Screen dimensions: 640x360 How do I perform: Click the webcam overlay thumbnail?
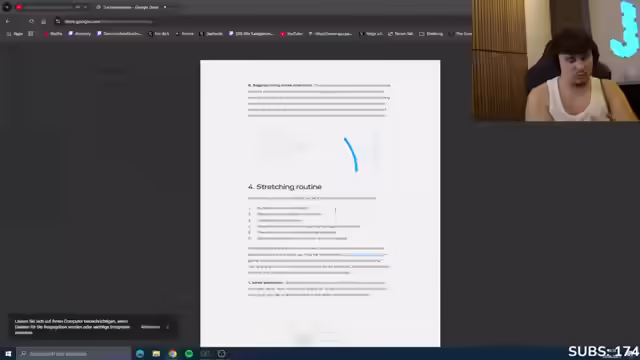tap(556, 60)
